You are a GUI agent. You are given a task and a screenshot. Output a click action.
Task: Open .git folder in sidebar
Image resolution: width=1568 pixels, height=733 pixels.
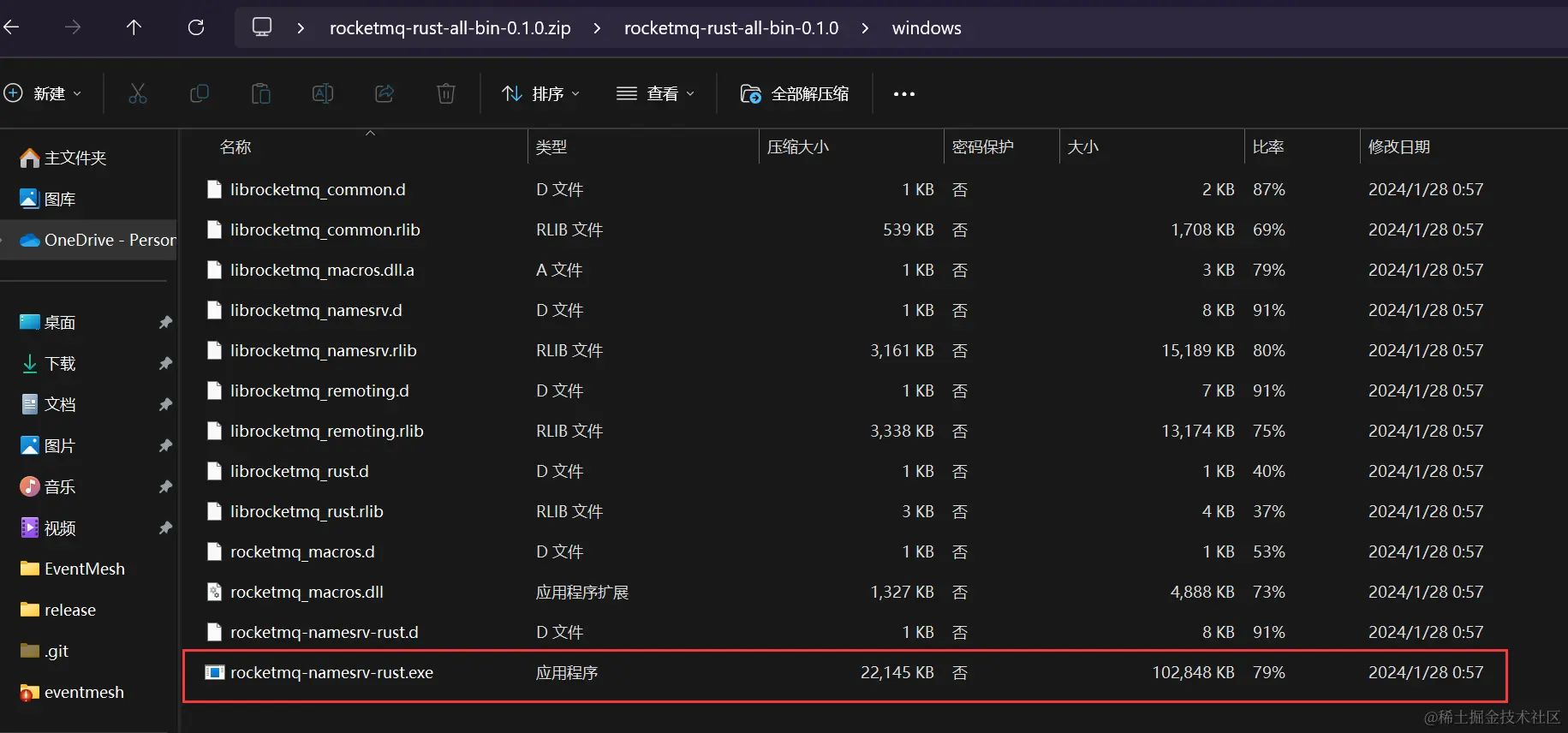pyautogui.click(x=45, y=651)
